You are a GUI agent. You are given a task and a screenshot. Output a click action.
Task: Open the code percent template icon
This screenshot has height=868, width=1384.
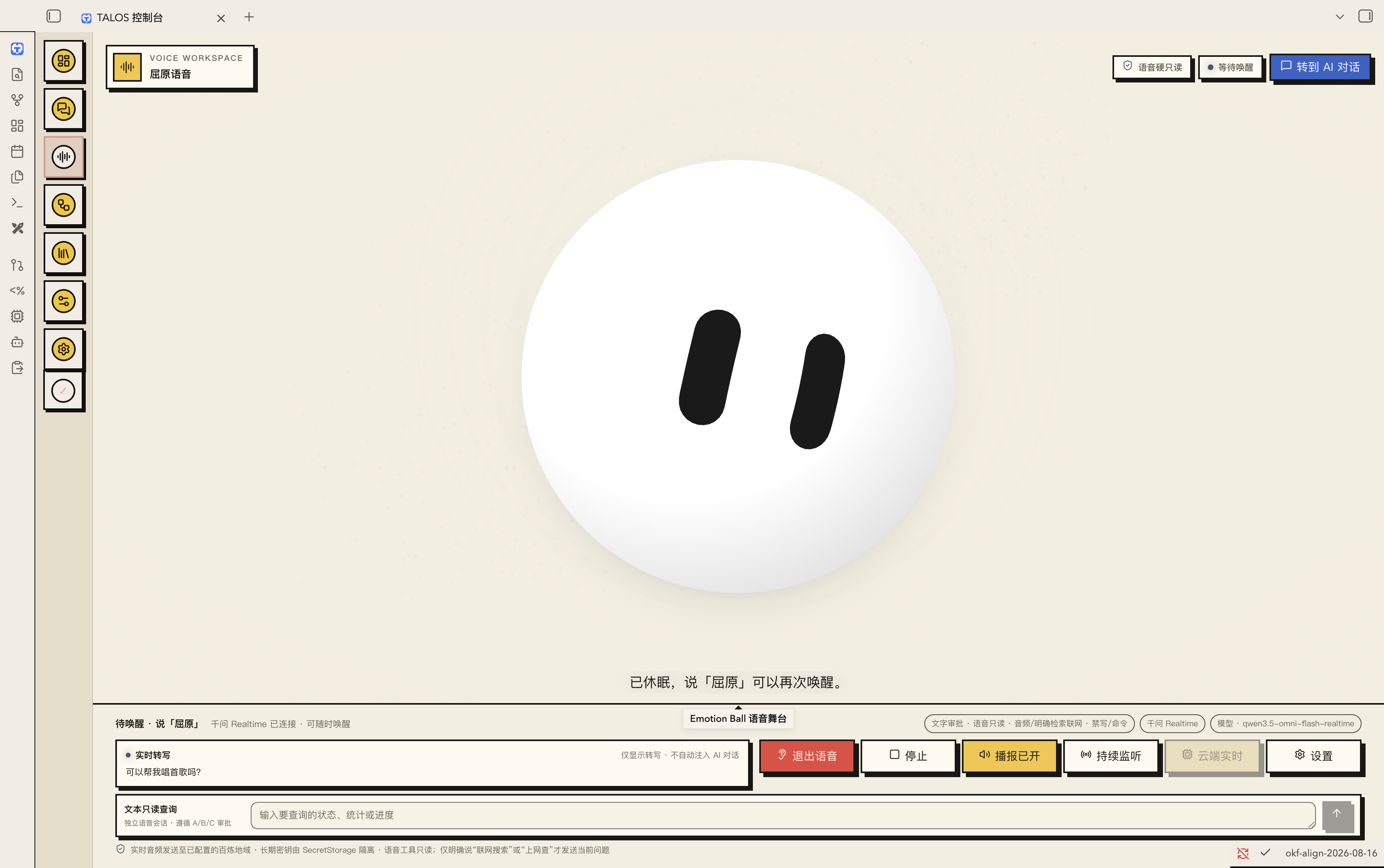point(17,291)
